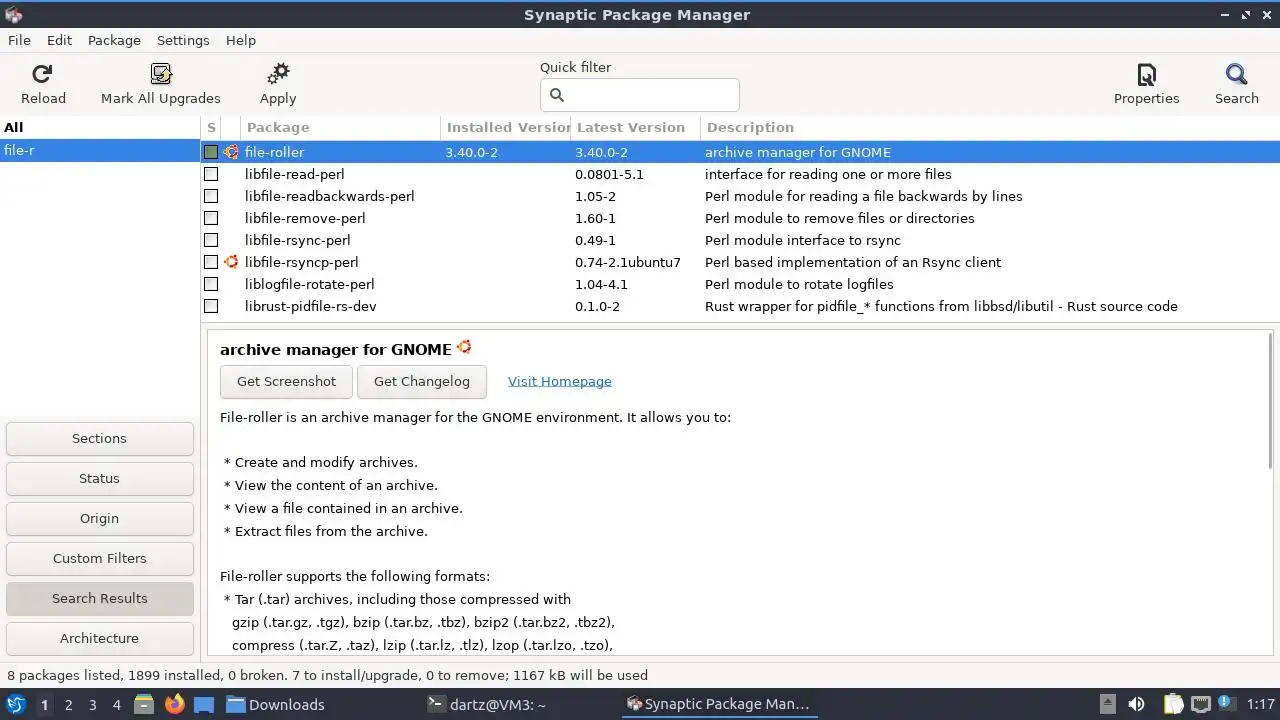Click the description pane vertical scrollbar
1280x720 pixels.
(1271, 400)
